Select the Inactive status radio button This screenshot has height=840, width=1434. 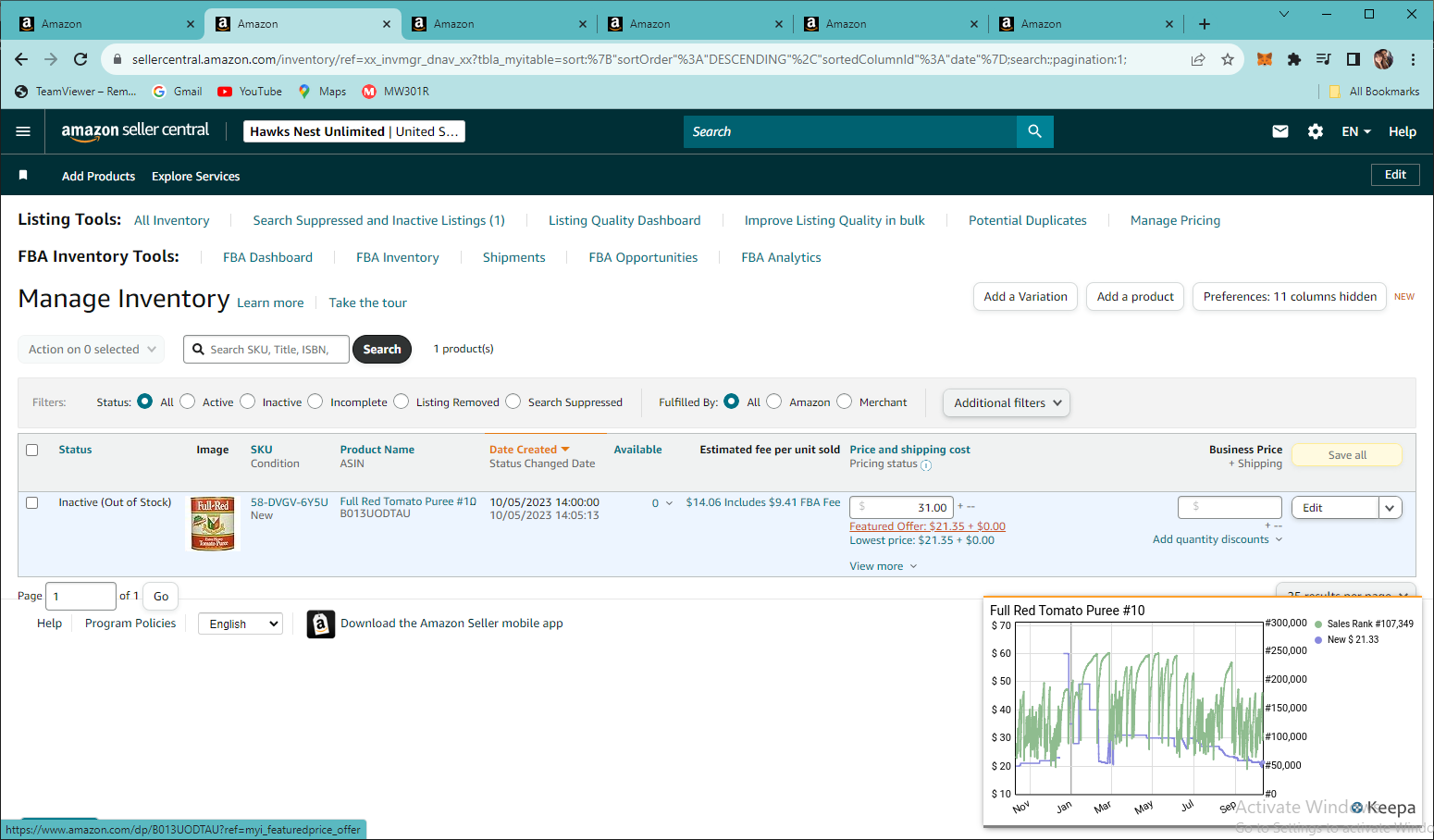(x=247, y=401)
